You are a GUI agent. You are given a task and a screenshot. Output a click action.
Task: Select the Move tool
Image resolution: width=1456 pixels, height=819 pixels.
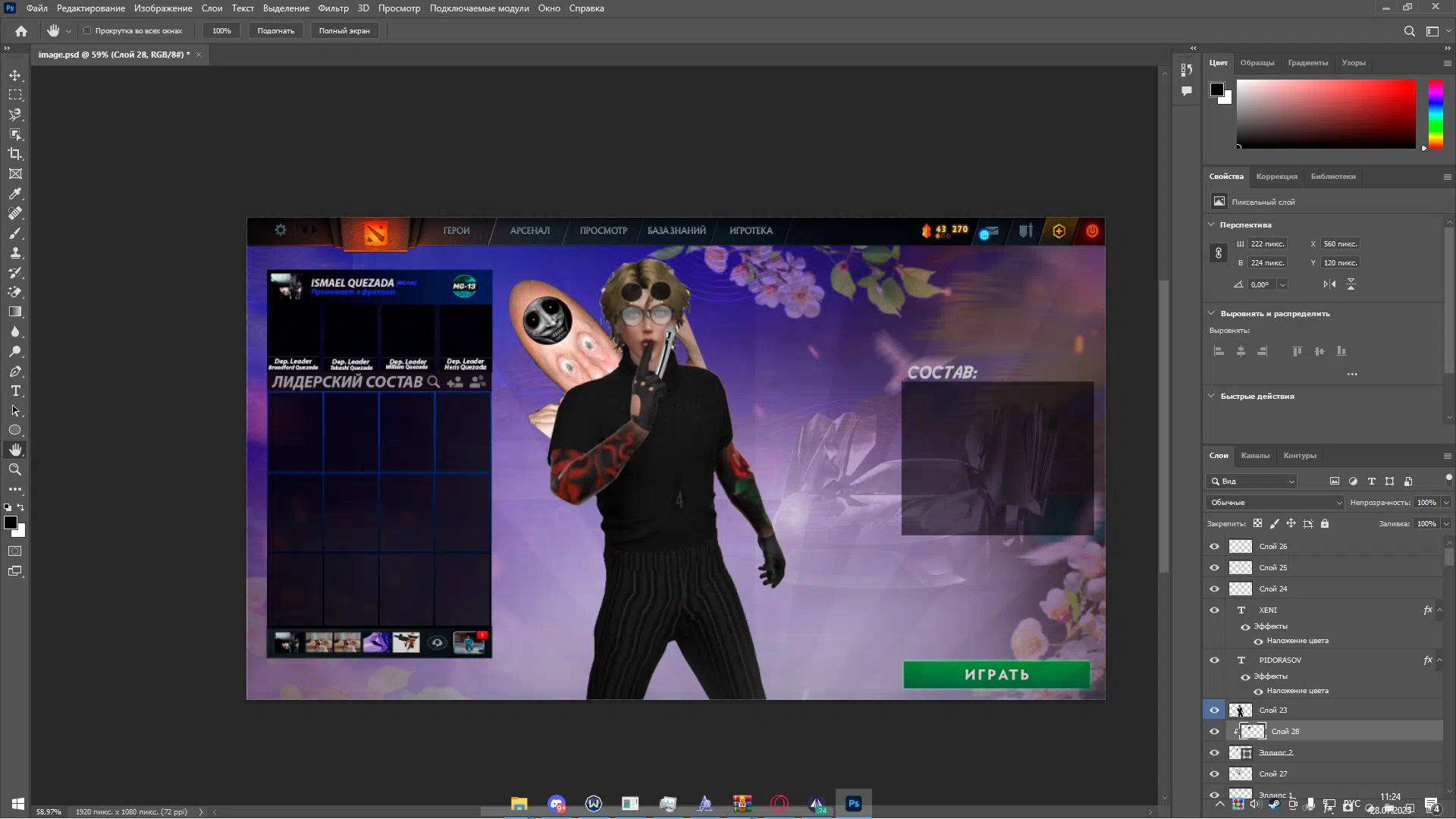(15, 76)
